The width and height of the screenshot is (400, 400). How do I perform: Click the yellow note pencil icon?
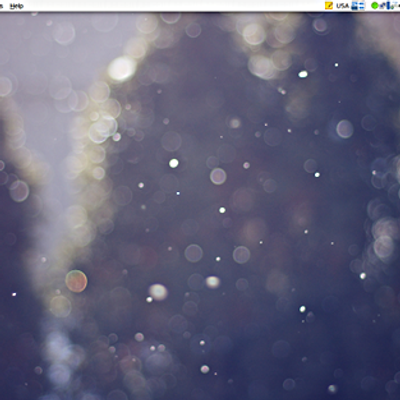pyautogui.click(x=329, y=6)
